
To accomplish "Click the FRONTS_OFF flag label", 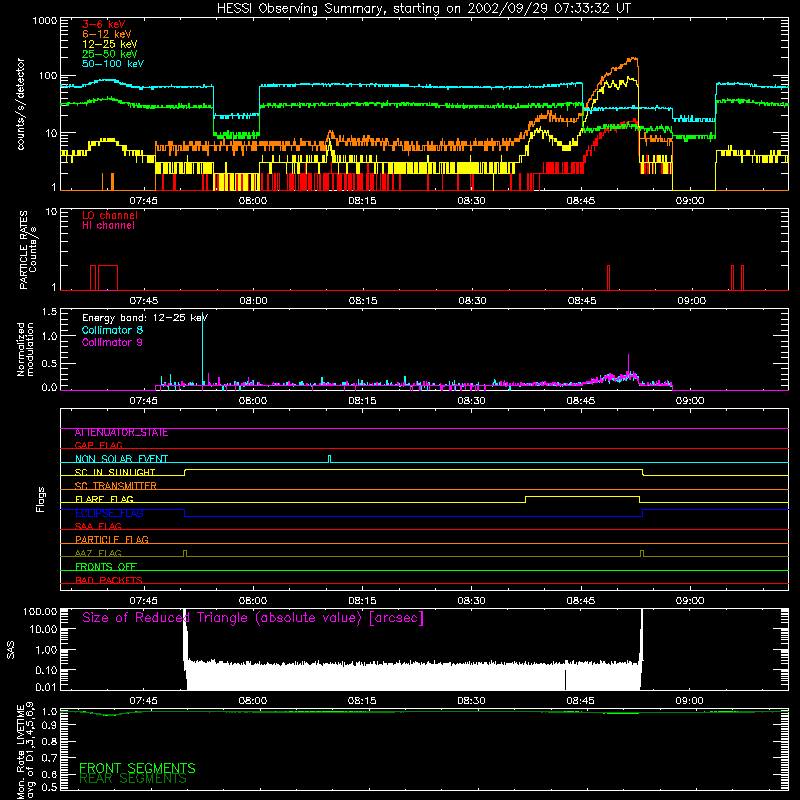I will click(x=106, y=567).
